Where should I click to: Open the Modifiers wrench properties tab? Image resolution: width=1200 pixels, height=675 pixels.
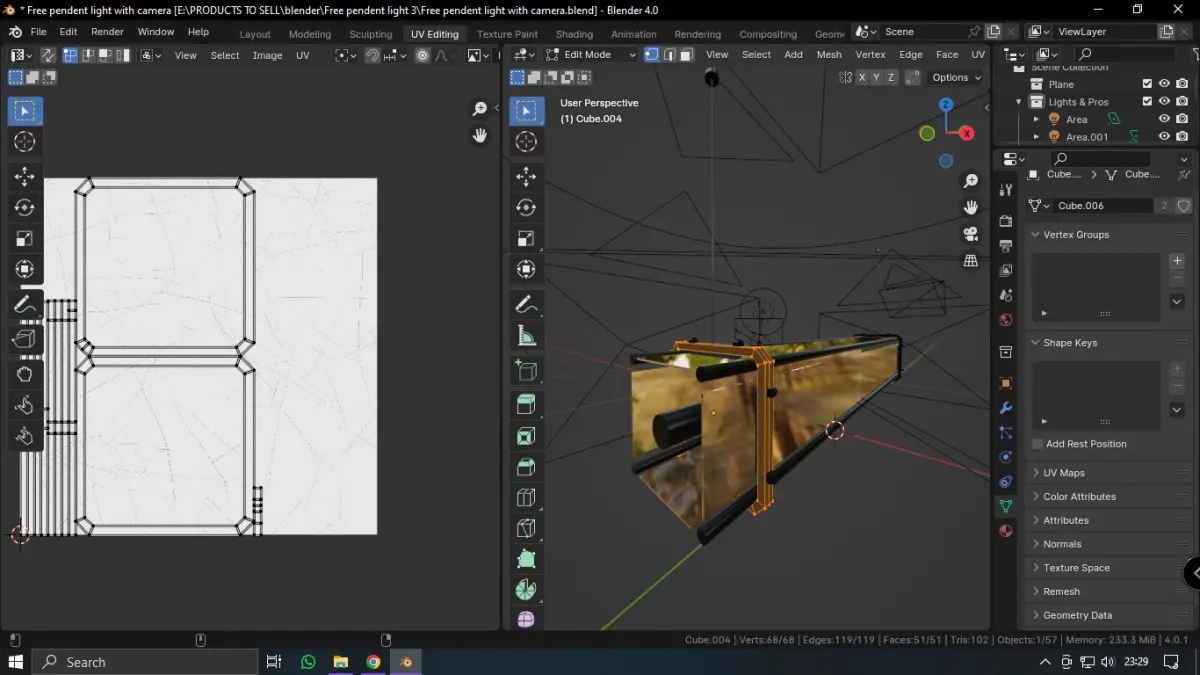[1006, 408]
